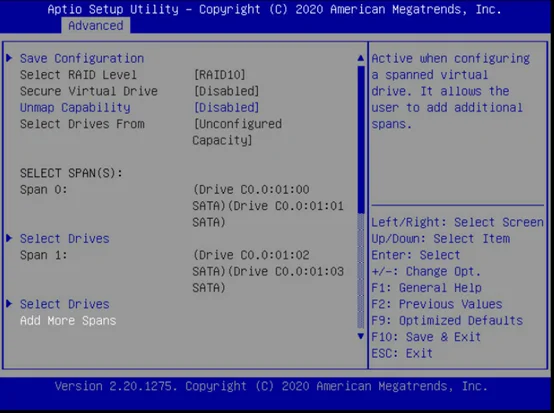The height and width of the screenshot is (413, 554).
Task: Click the Span 1 drive list
Action: [268, 271]
